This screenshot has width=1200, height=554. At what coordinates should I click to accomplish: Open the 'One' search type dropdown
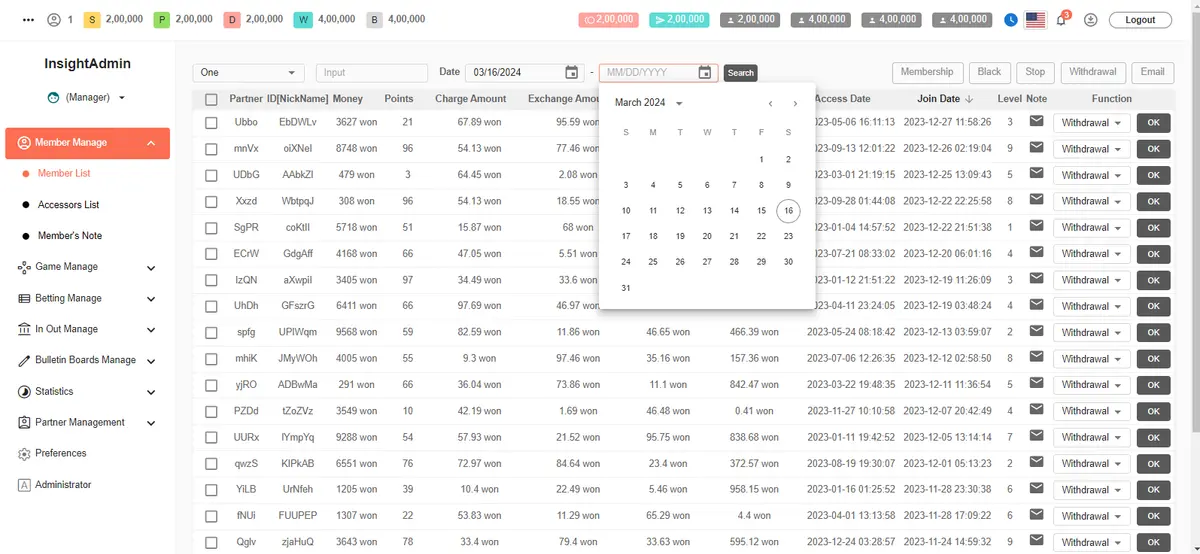(248, 73)
